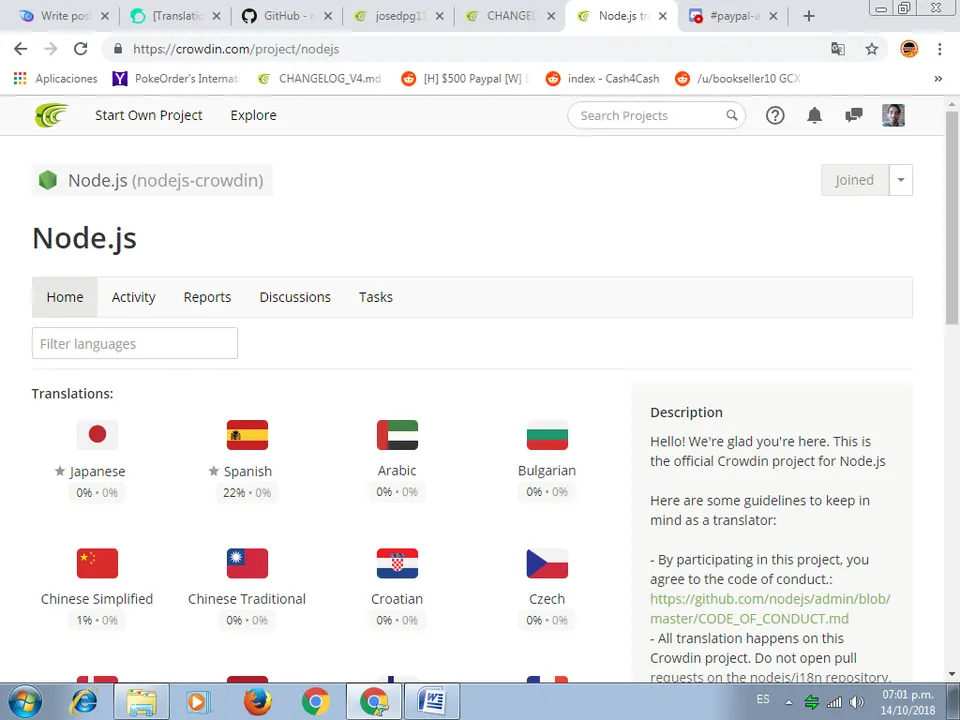
Task: Click the ES language indicator
Action: pos(763,699)
